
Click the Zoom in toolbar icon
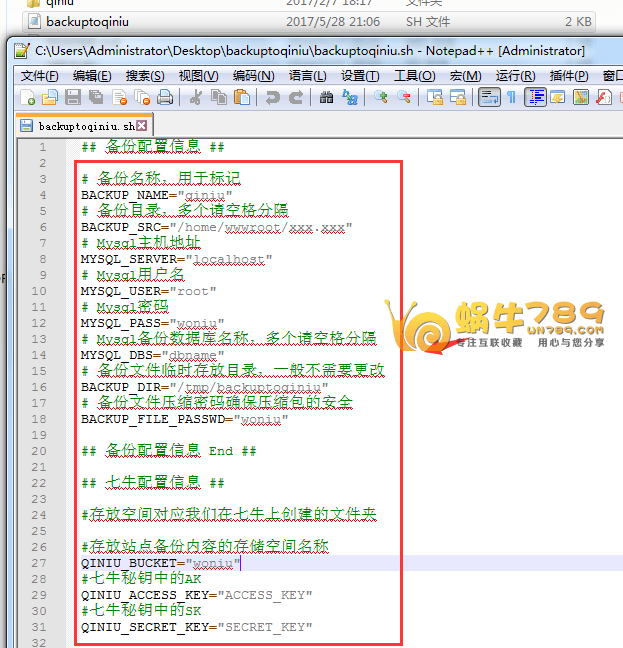(380, 97)
